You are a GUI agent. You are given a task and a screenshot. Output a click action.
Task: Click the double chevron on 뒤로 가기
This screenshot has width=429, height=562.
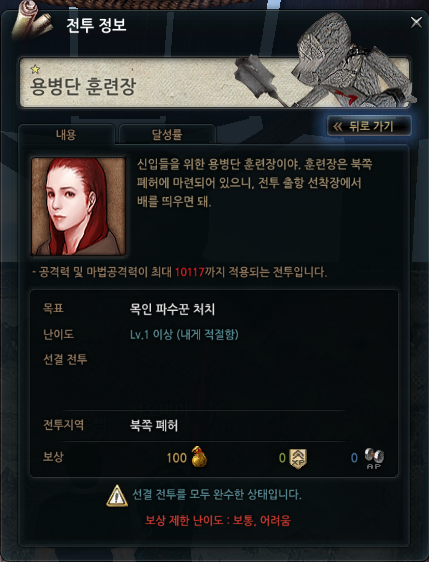pos(338,126)
